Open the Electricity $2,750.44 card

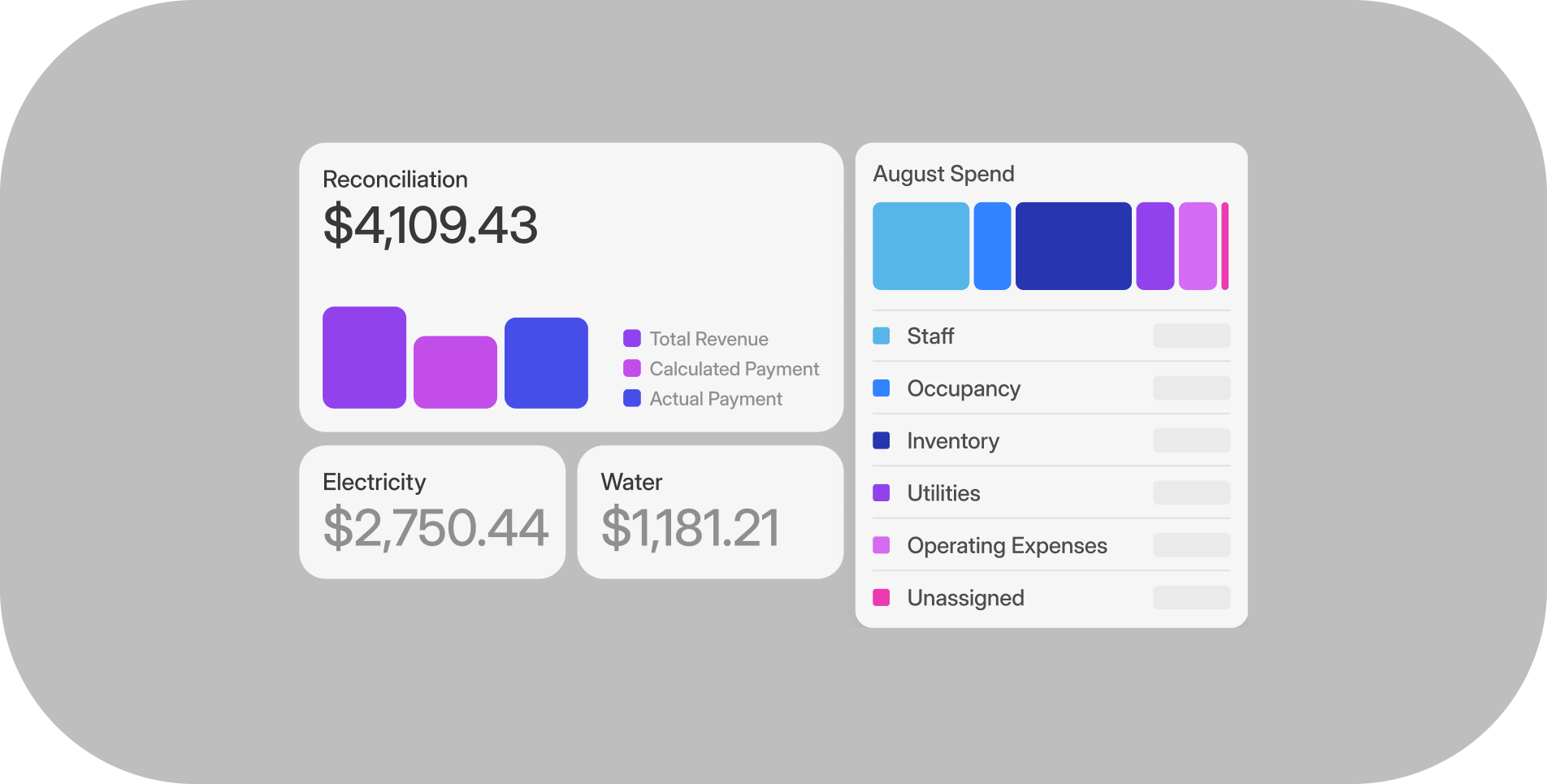pos(432,512)
